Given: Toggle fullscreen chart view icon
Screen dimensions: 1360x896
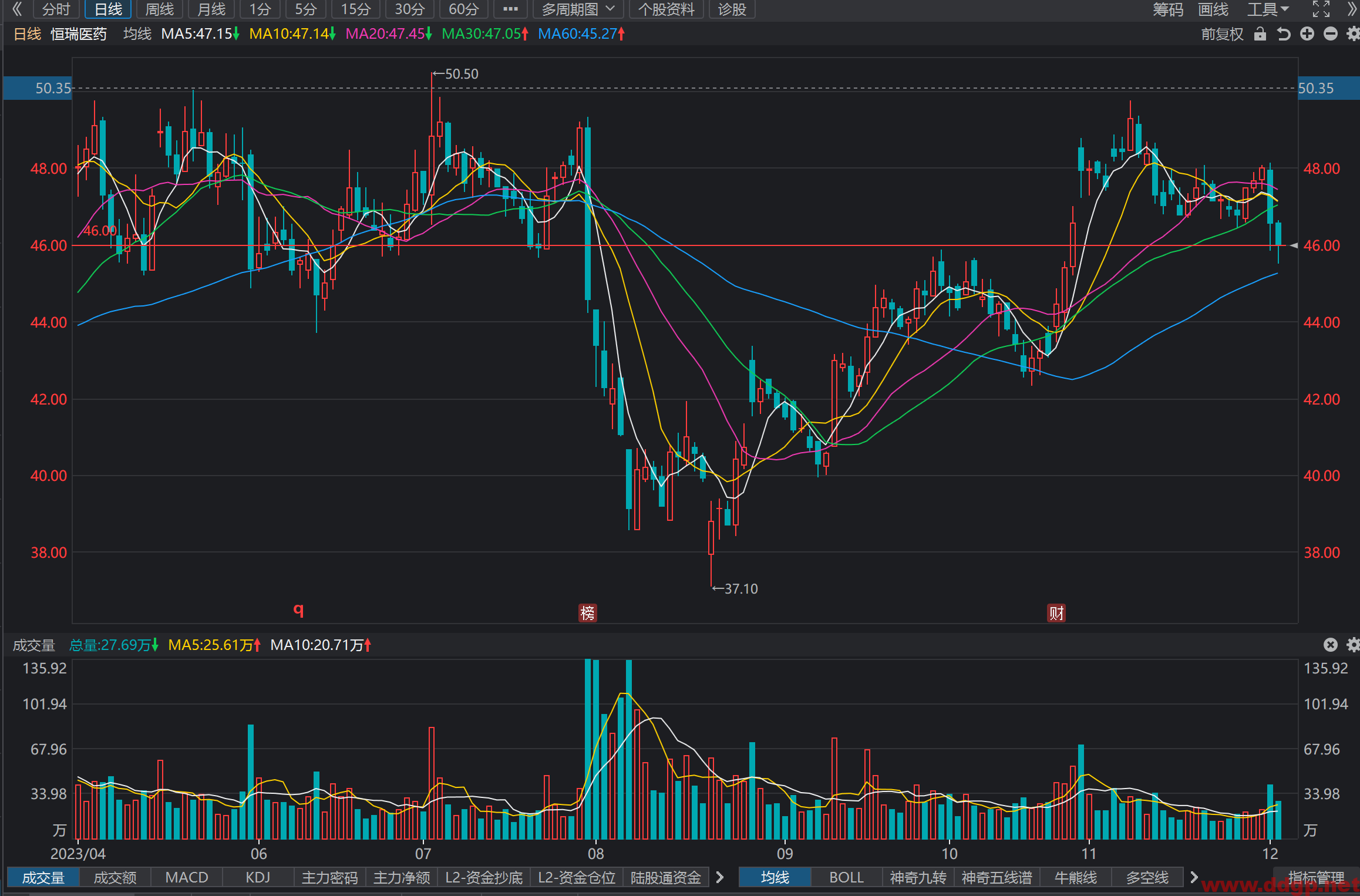Looking at the screenshot, I should pyautogui.click(x=1321, y=9).
